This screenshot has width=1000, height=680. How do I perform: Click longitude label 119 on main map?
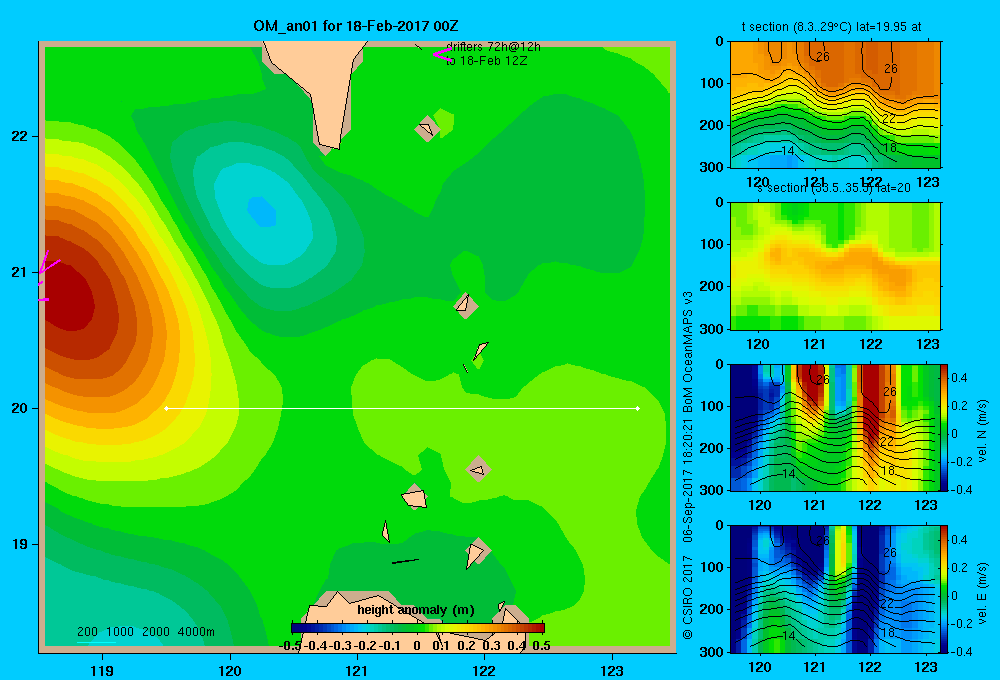(x=102, y=670)
